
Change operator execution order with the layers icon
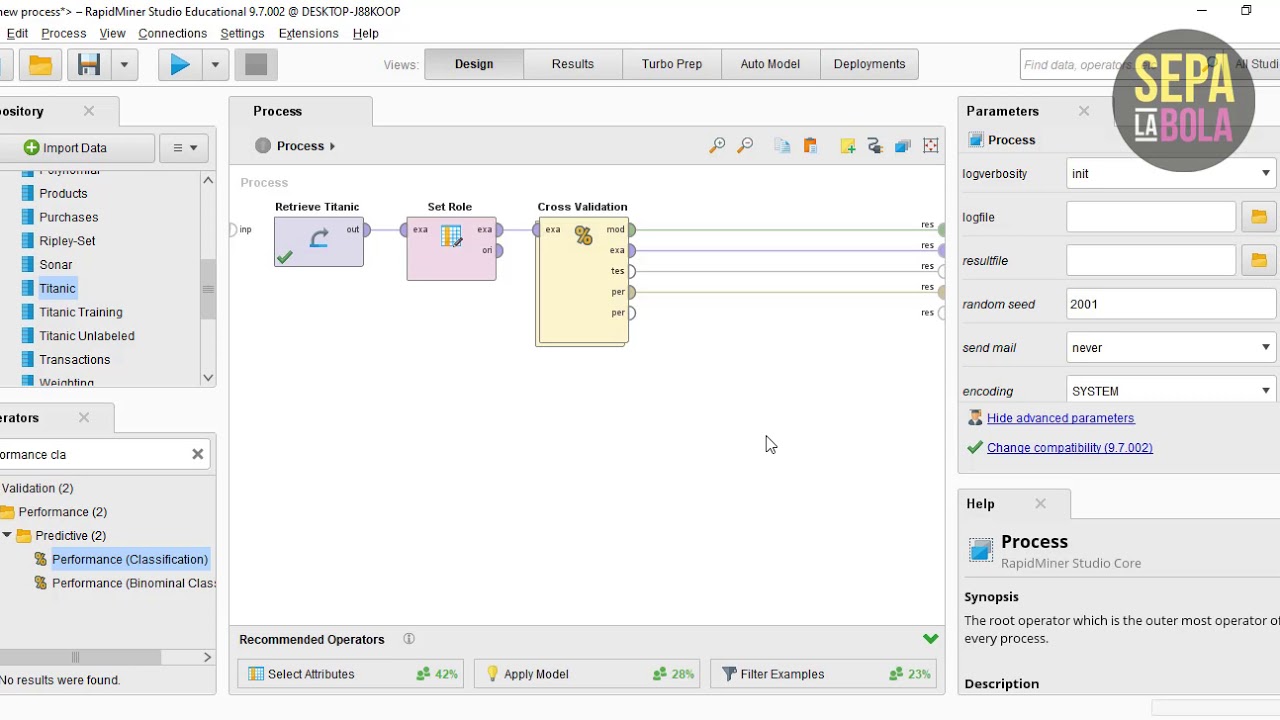coord(903,146)
